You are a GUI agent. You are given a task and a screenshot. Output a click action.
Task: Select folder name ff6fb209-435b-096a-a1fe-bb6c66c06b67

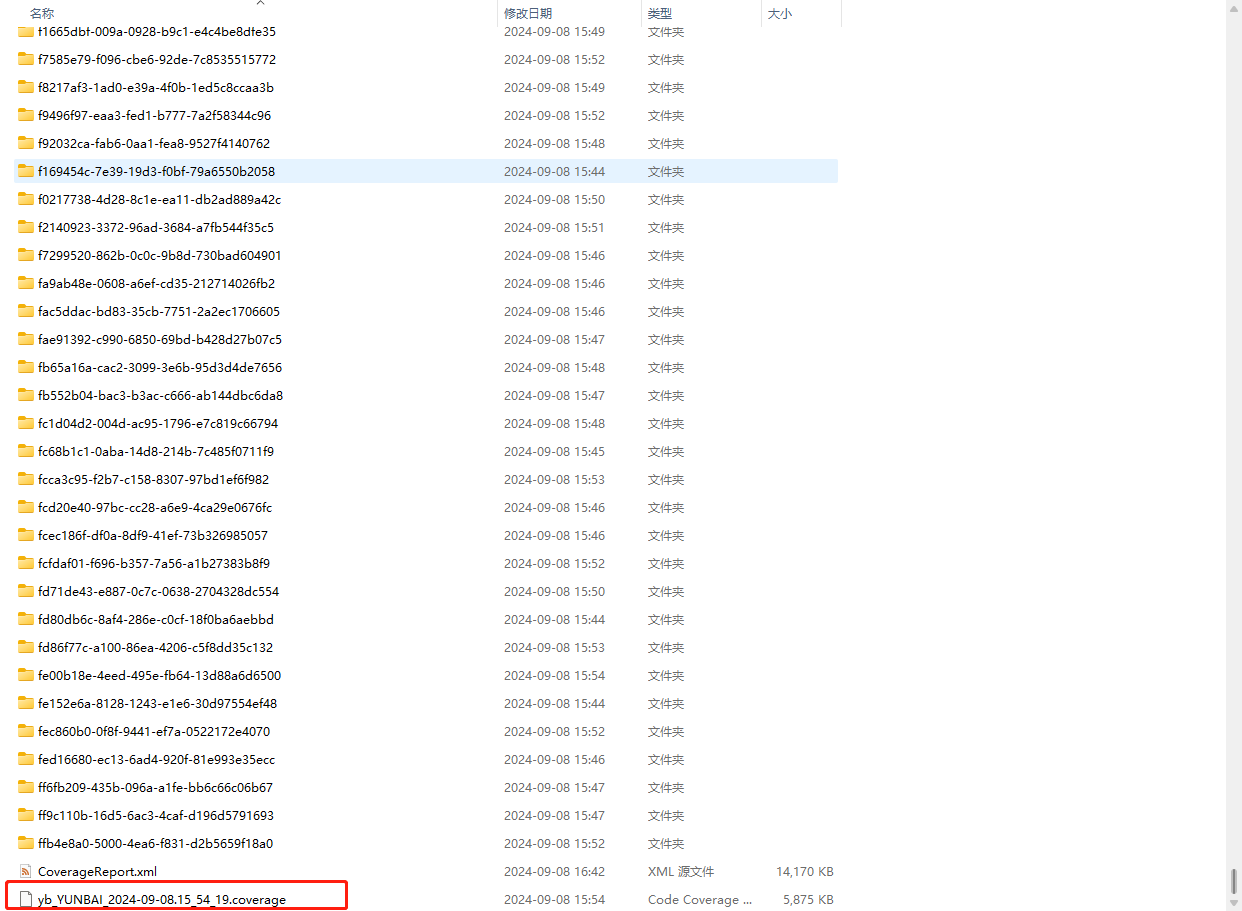(155, 787)
